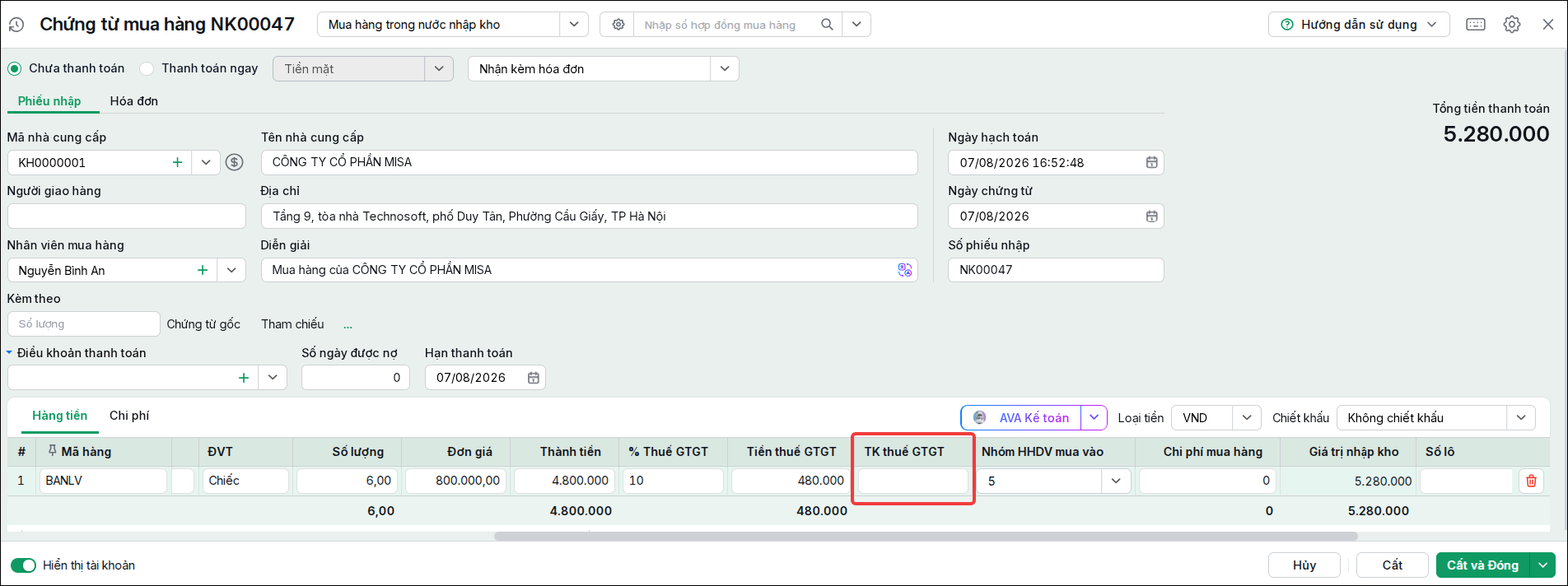Click the Hủy button

(x=1304, y=565)
